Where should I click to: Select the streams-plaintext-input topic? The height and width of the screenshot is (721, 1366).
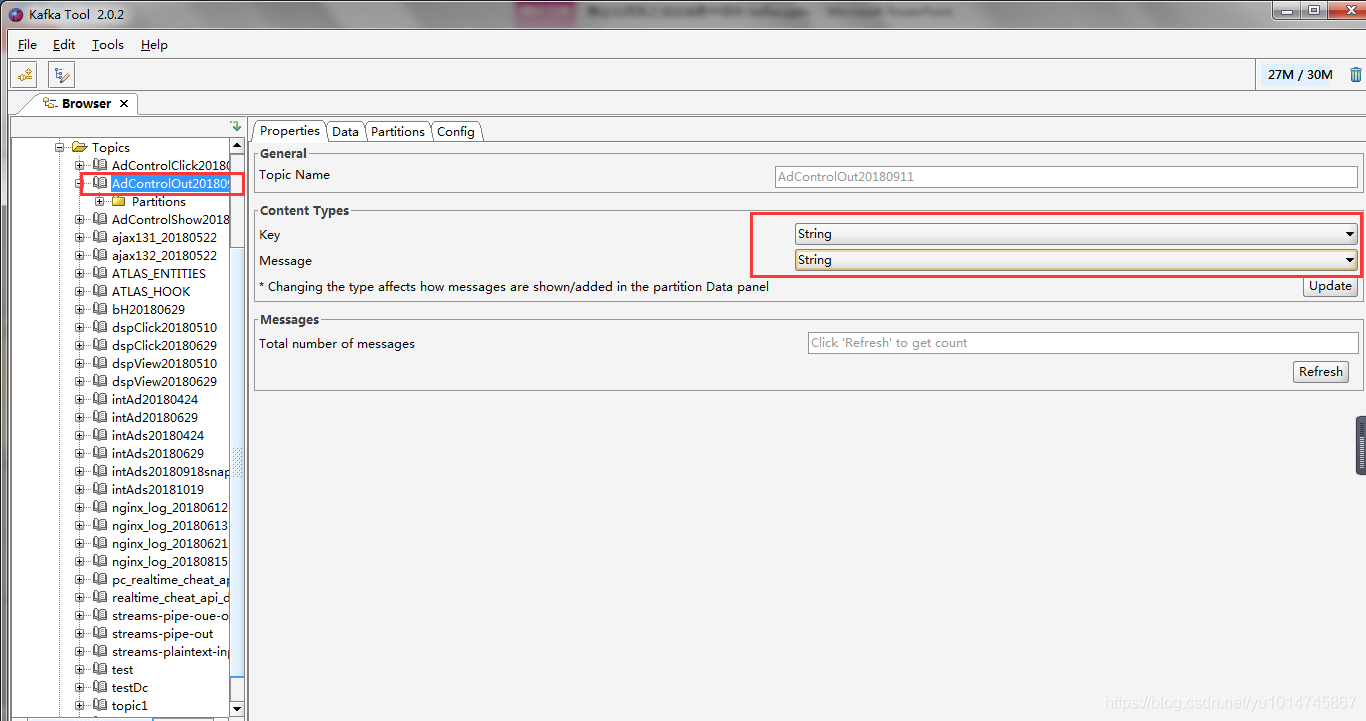click(170, 651)
